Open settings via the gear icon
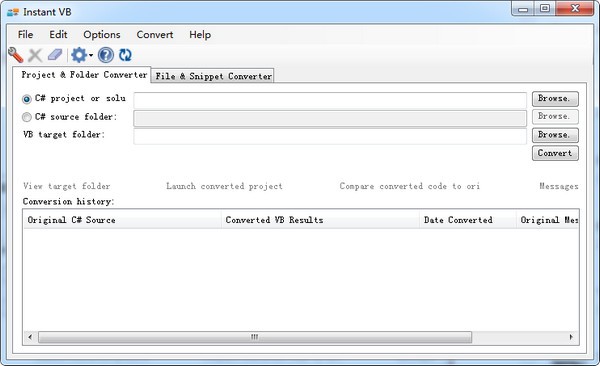The image size is (600, 366). coord(79,55)
